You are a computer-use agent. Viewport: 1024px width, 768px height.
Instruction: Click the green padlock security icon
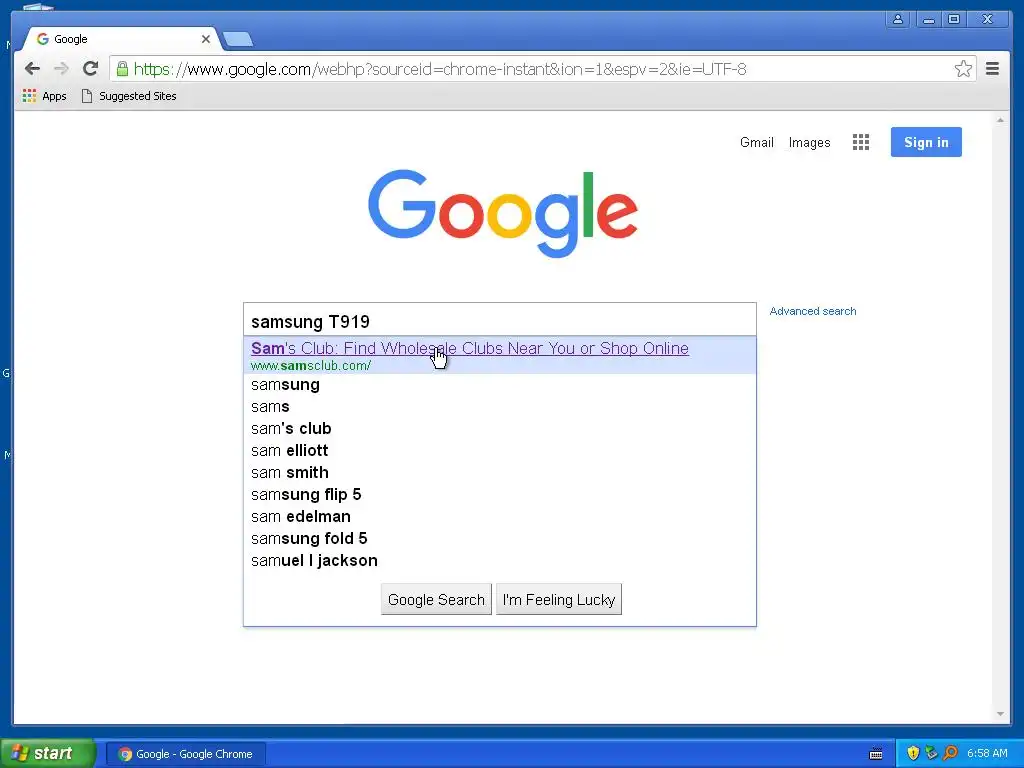[x=122, y=69]
